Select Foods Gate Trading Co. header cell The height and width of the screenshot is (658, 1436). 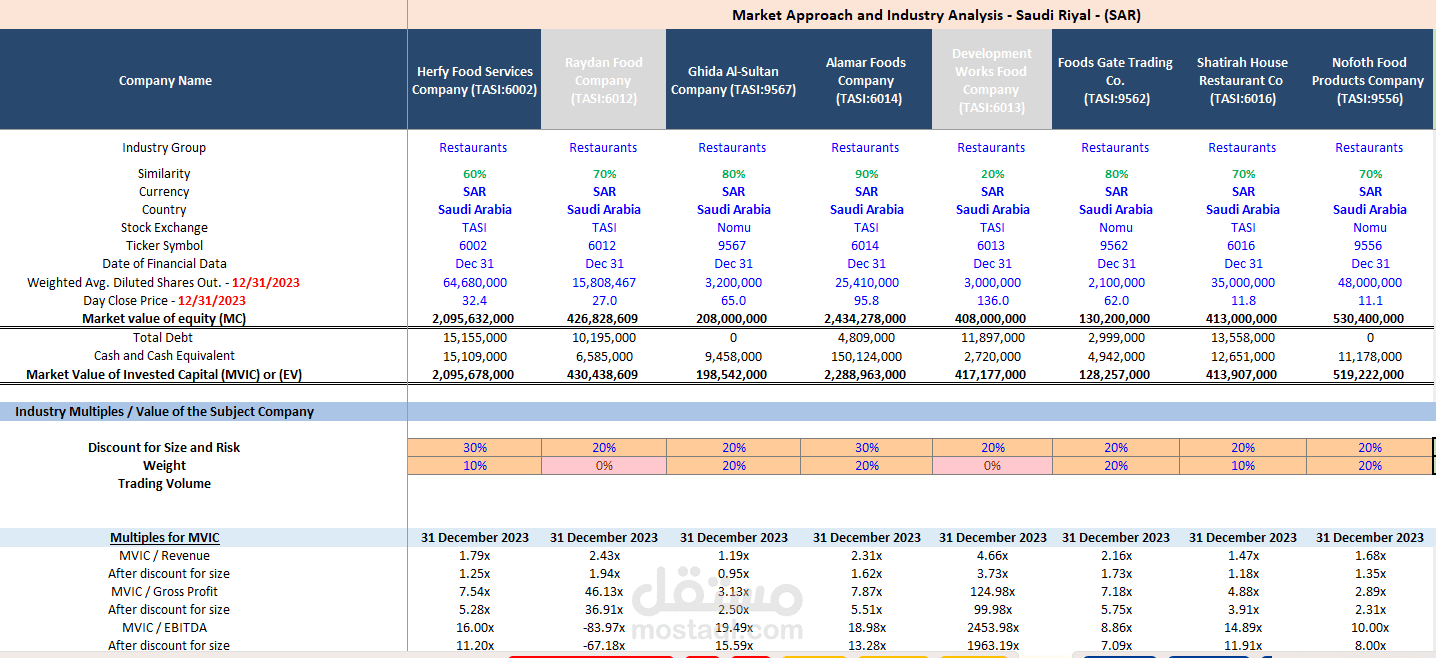point(1115,80)
